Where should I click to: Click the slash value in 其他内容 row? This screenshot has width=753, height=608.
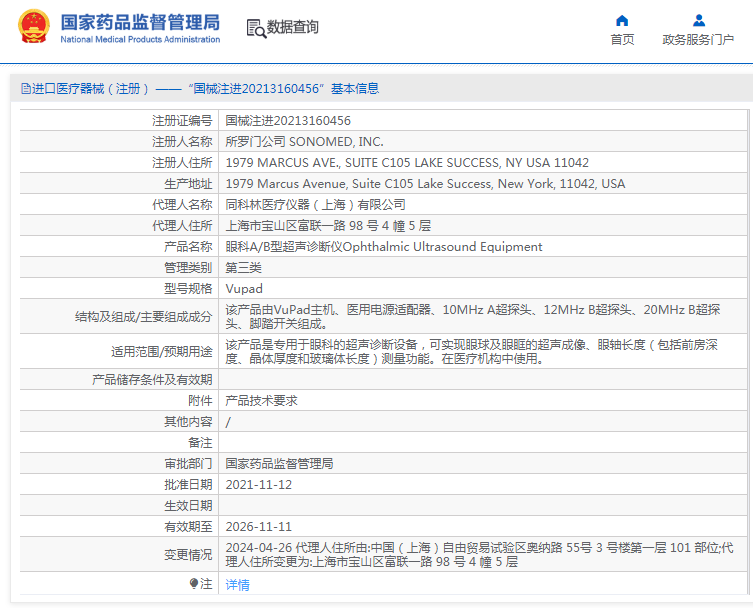pyautogui.click(x=228, y=422)
